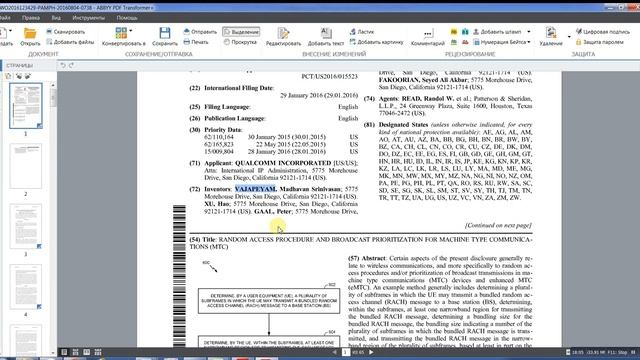The width and height of the screenshot is (640, 360).
Task: Open the Файл menu
Action: [x=5, y=18]
